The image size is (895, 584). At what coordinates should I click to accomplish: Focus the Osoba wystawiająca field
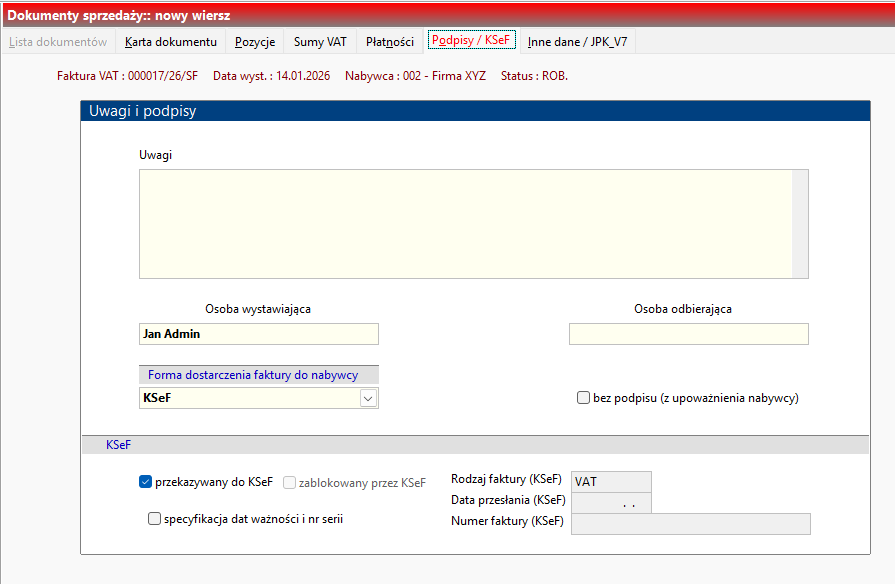(x=259, y=334)
